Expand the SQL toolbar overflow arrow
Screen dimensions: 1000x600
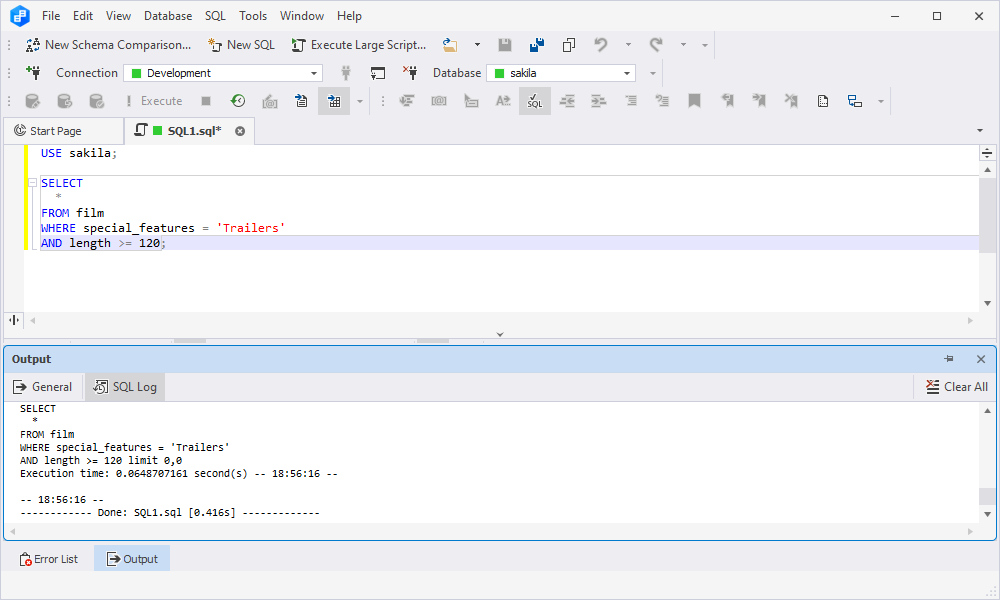coord(881,101)
